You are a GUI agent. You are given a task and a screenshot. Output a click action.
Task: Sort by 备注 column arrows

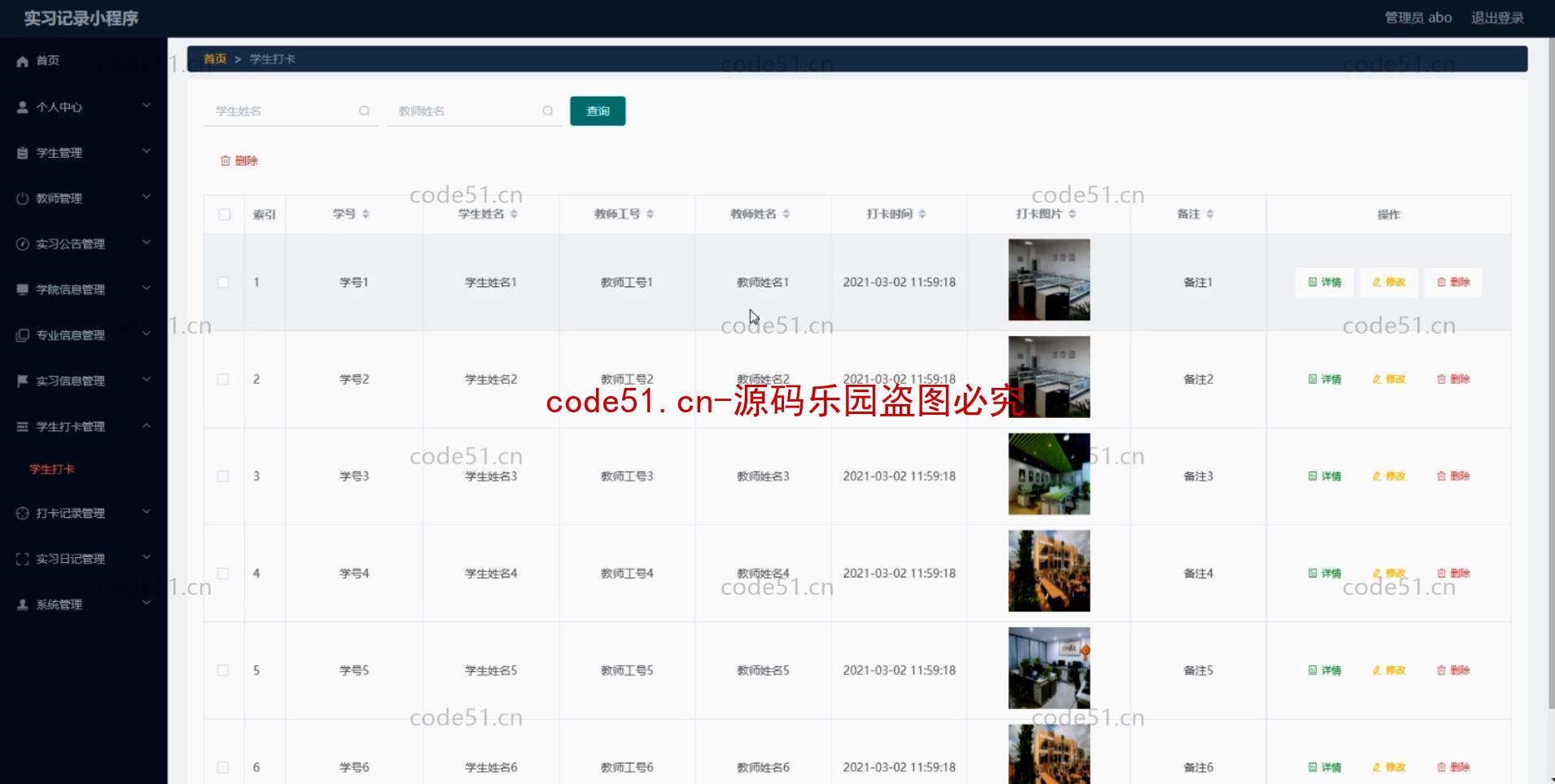pyautogui.click(x=1210, y=214)
